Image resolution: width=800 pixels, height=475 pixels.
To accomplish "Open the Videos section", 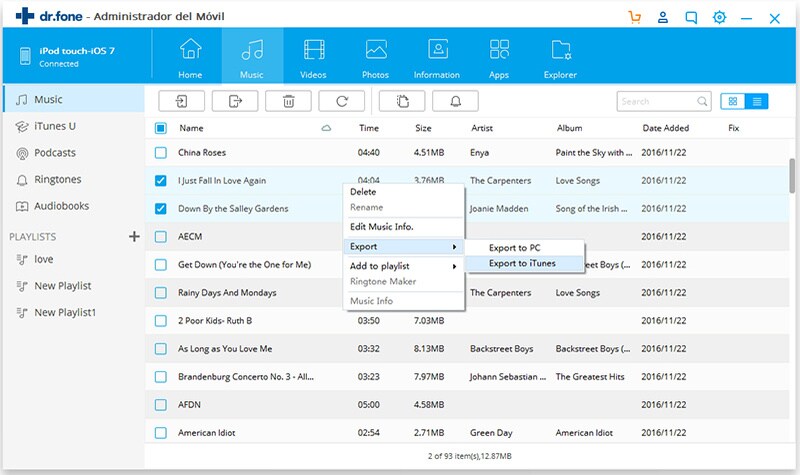I will [313, 57].
